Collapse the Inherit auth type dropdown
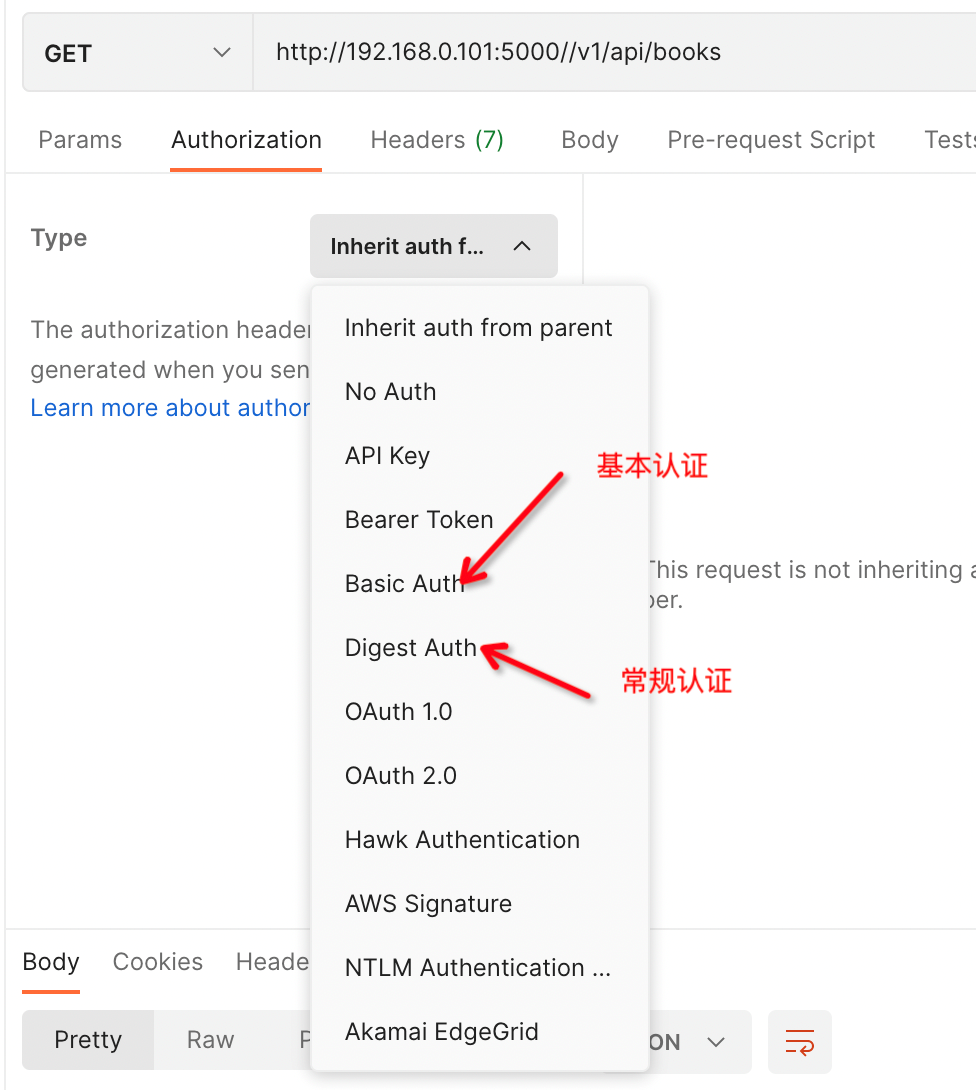The width and height of the screenshot is (976, 1090). coord(434,246)
